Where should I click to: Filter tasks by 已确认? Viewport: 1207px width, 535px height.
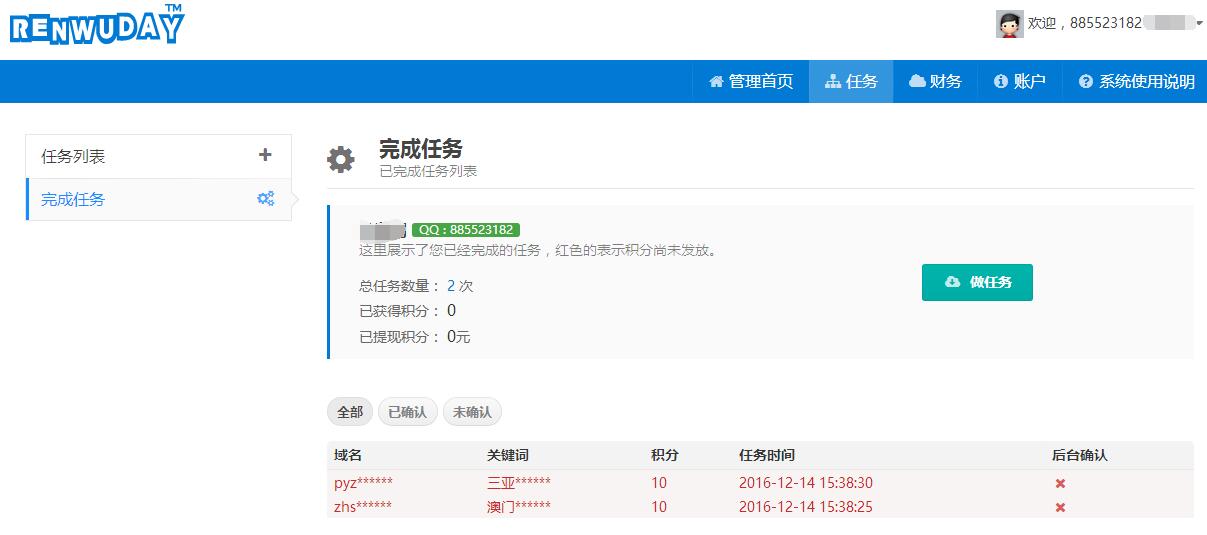[407, 412]
